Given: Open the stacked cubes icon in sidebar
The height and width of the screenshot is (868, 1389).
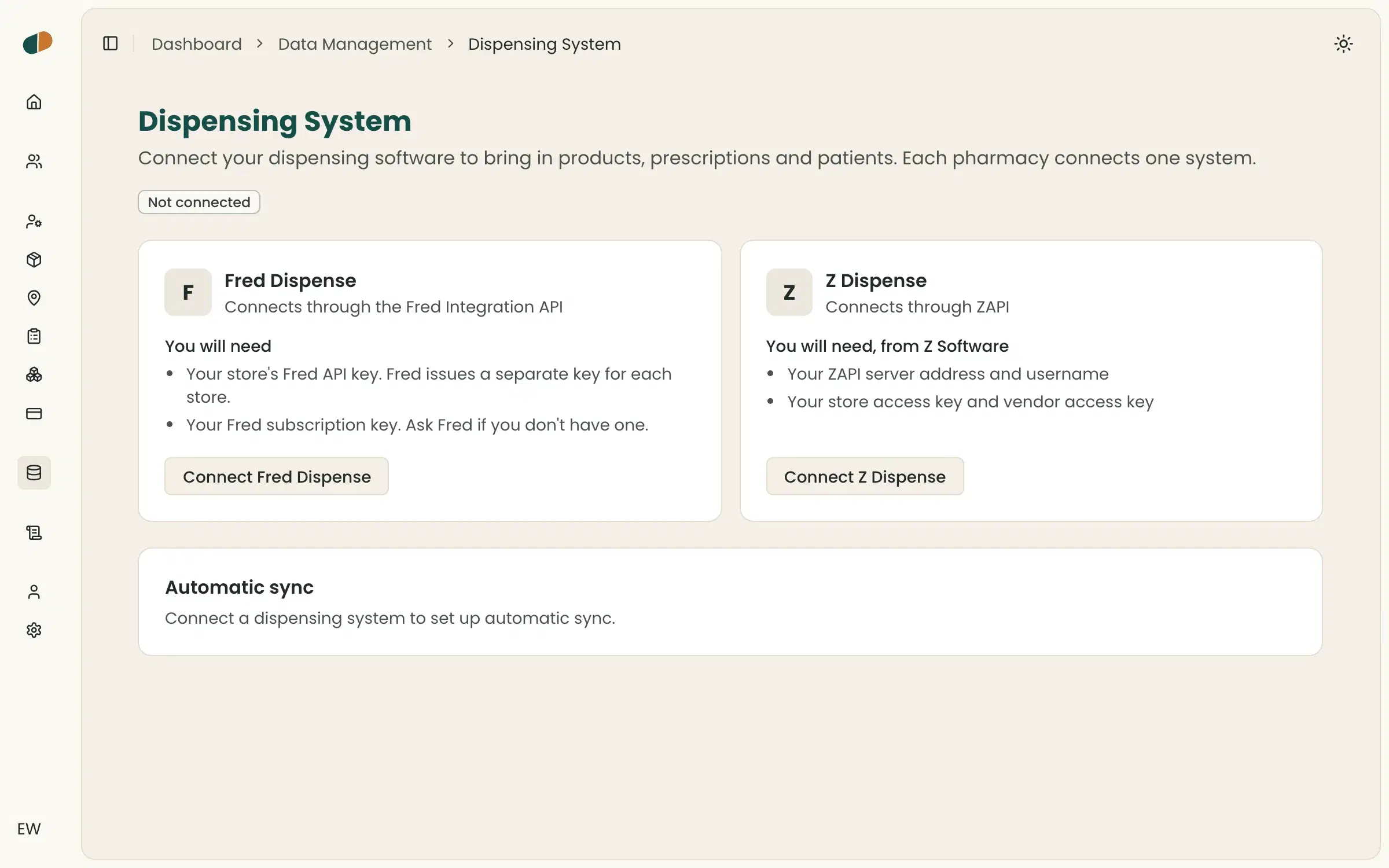Looking at the screenshot, I should pyautogui.click(x=34, y=375).
